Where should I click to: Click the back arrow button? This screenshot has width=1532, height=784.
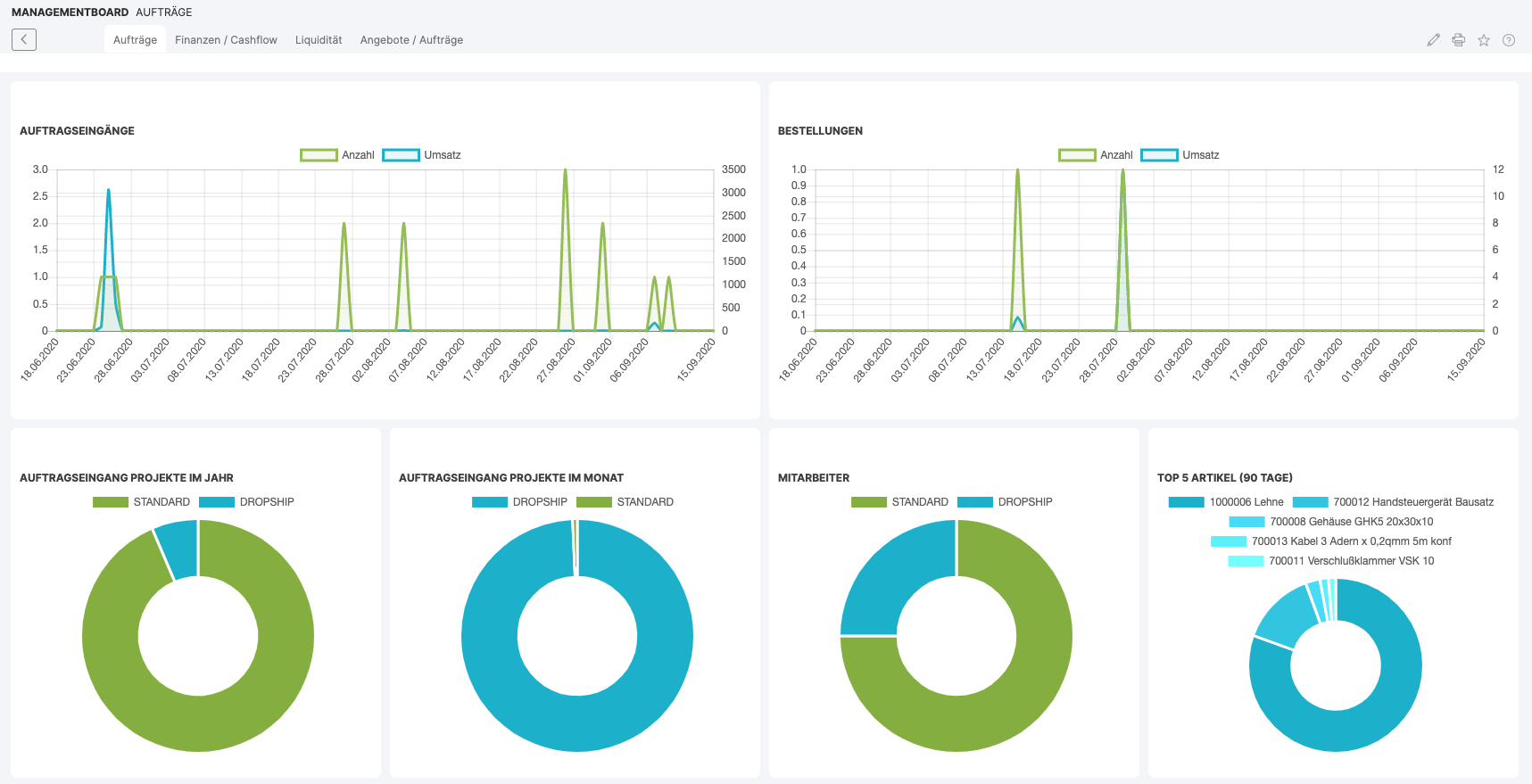(24, 39)
